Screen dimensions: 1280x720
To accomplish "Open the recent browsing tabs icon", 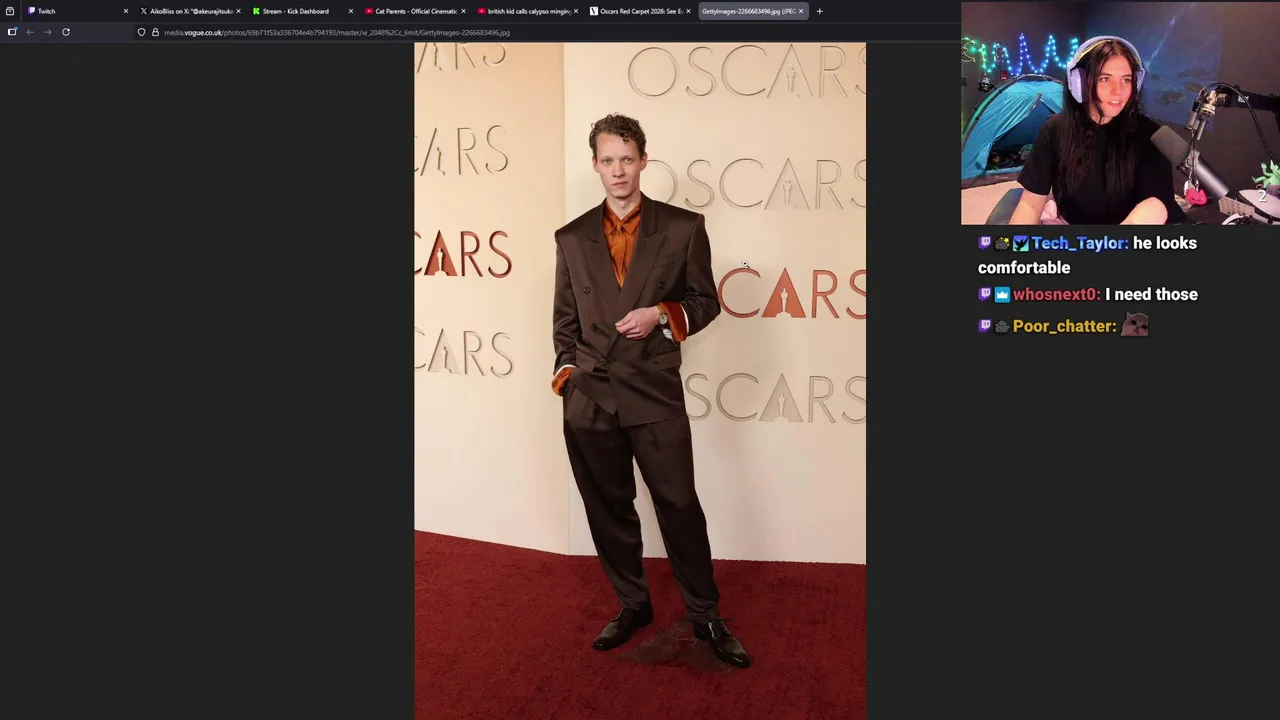I will (9, 11).
